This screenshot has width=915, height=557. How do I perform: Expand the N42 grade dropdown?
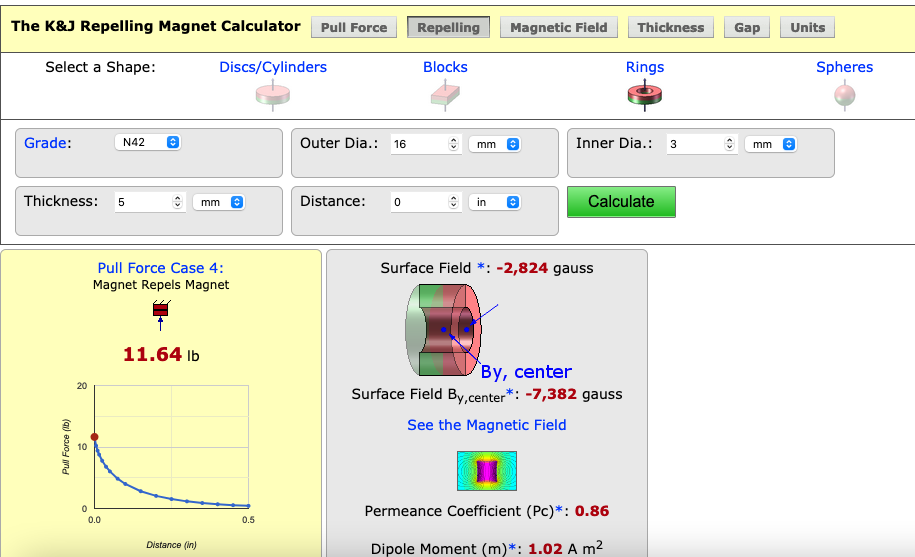click(148, 142)
